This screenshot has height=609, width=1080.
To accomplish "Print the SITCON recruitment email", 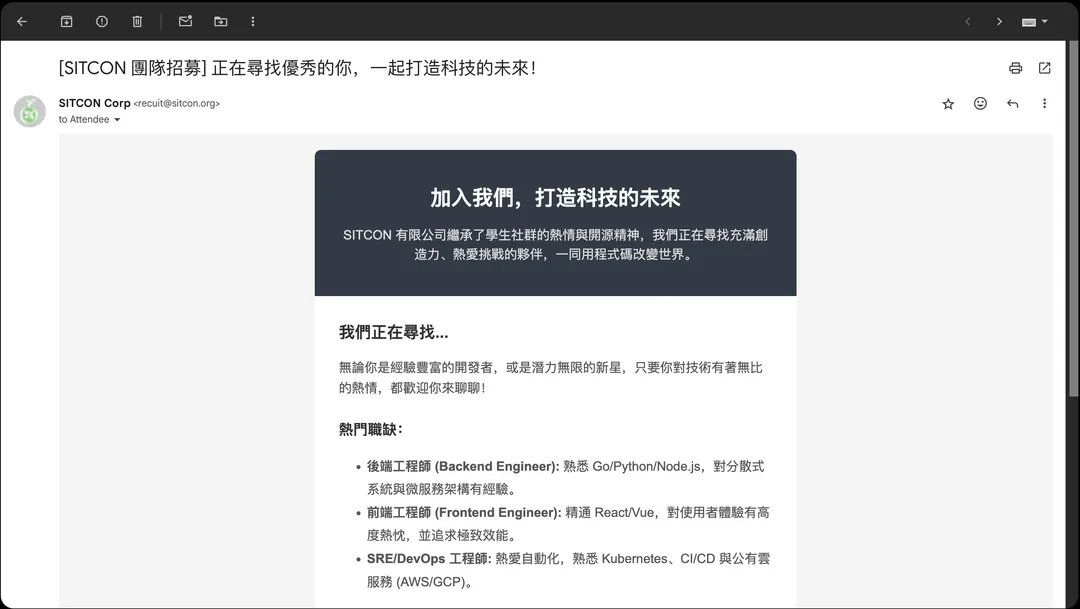I will click(x=1015, y=67).
